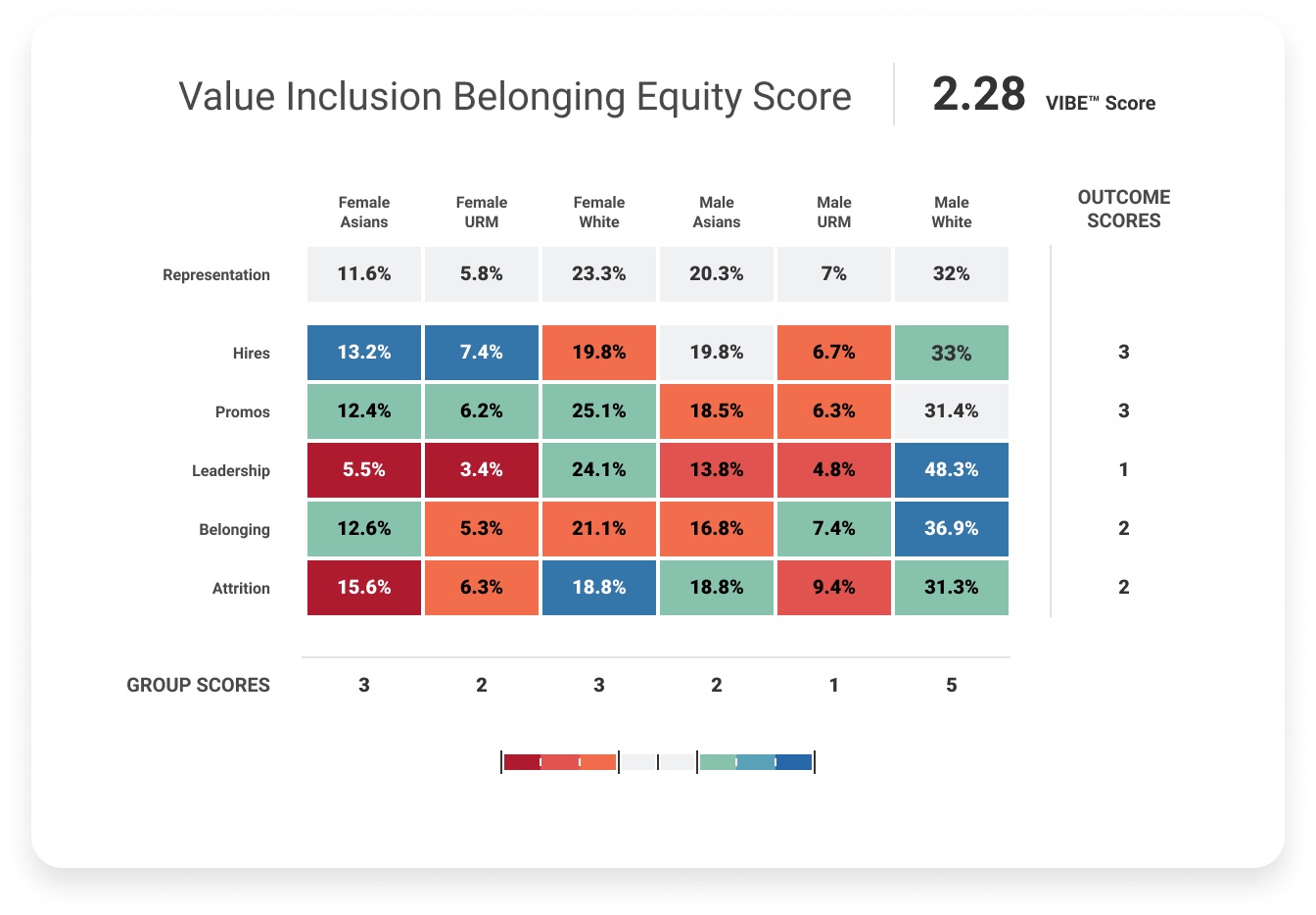Screen dimensions: 1316x915
Task: Select the Attrition row label
Action: 241,589
